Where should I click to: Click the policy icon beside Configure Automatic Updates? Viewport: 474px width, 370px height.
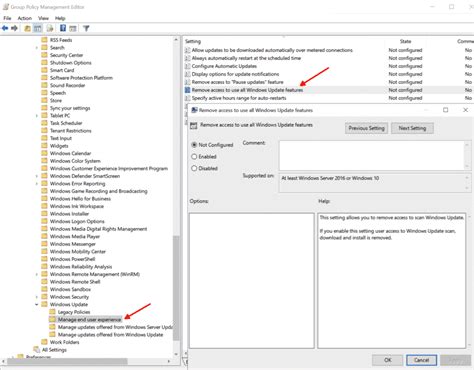(x=188, y=66)
